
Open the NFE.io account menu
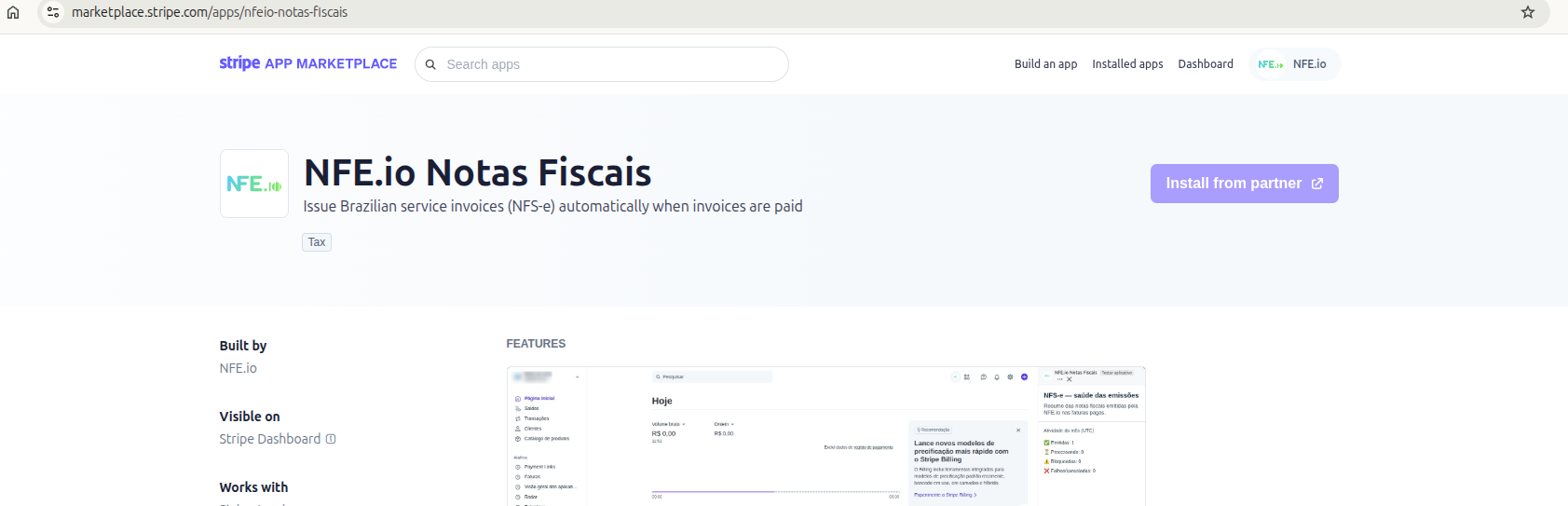coord(1294,64)
